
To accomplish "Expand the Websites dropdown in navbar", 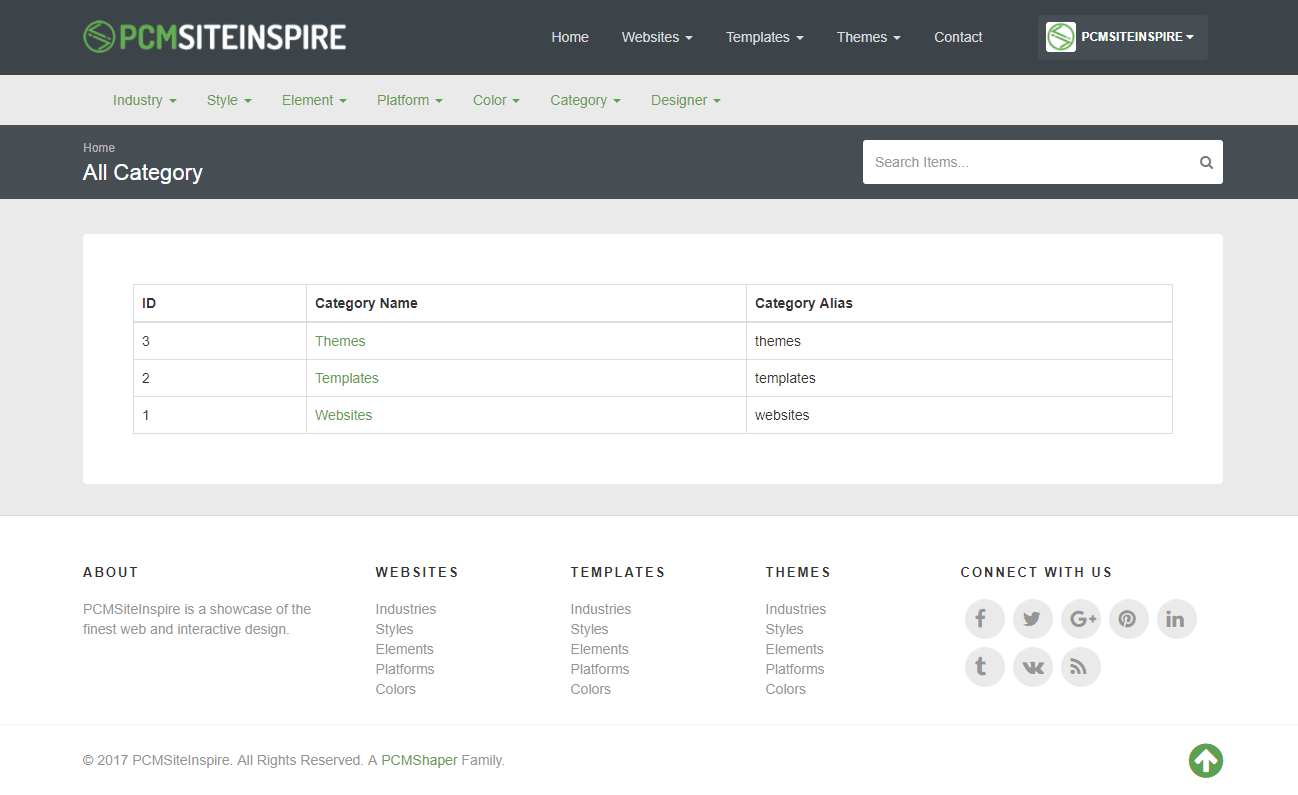I will [657, 37].
